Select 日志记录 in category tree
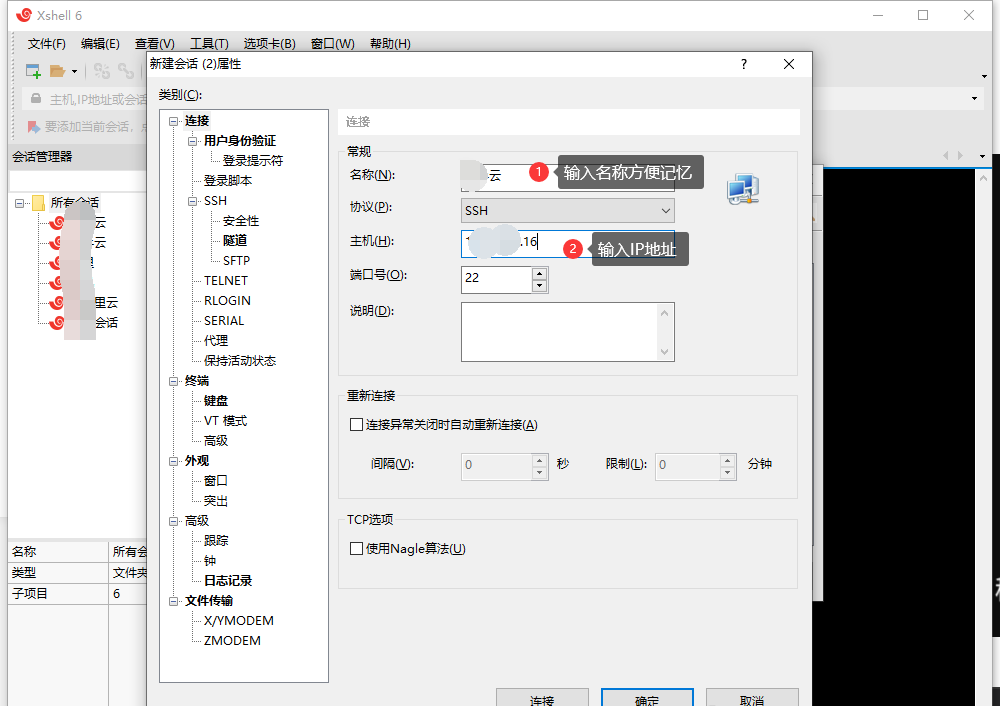This screenshot has height=706, width=1000. tap(228, 581)
